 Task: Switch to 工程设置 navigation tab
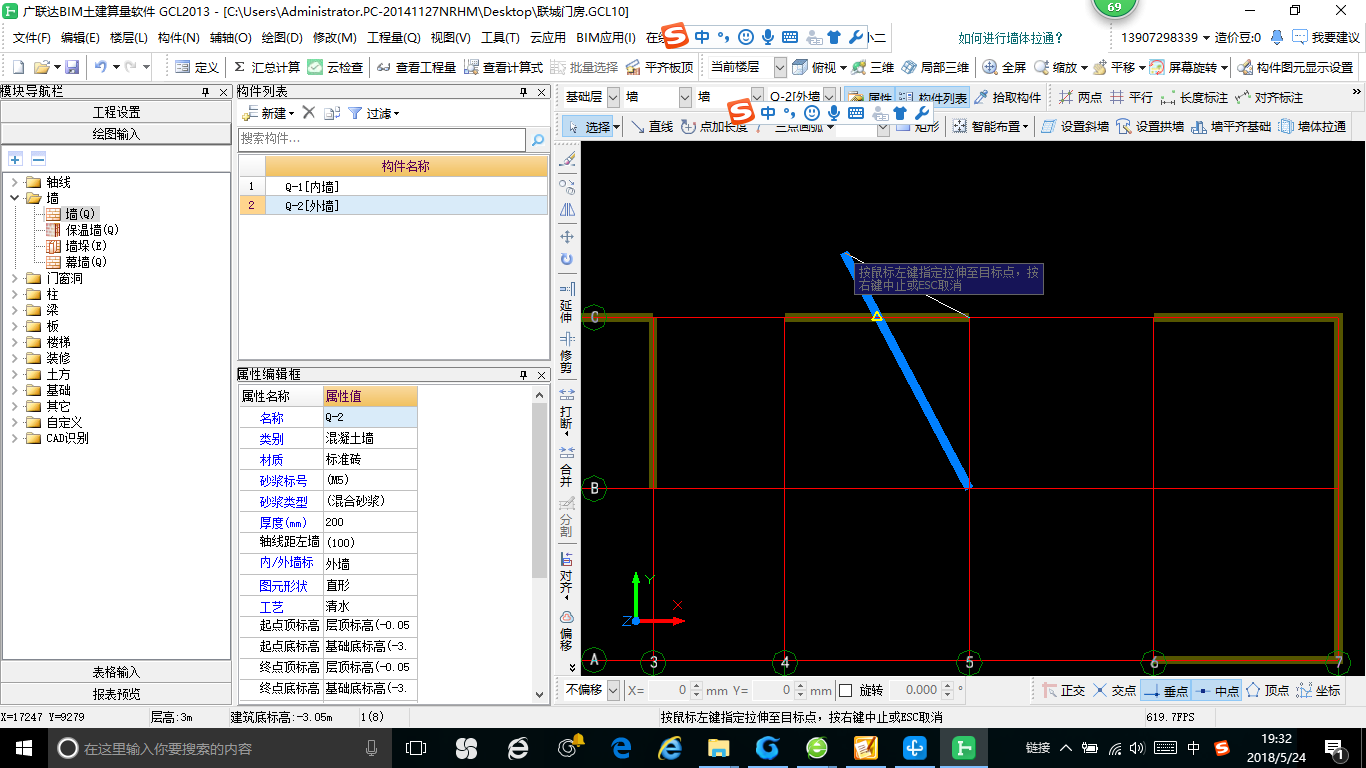(x=116, y=112)
